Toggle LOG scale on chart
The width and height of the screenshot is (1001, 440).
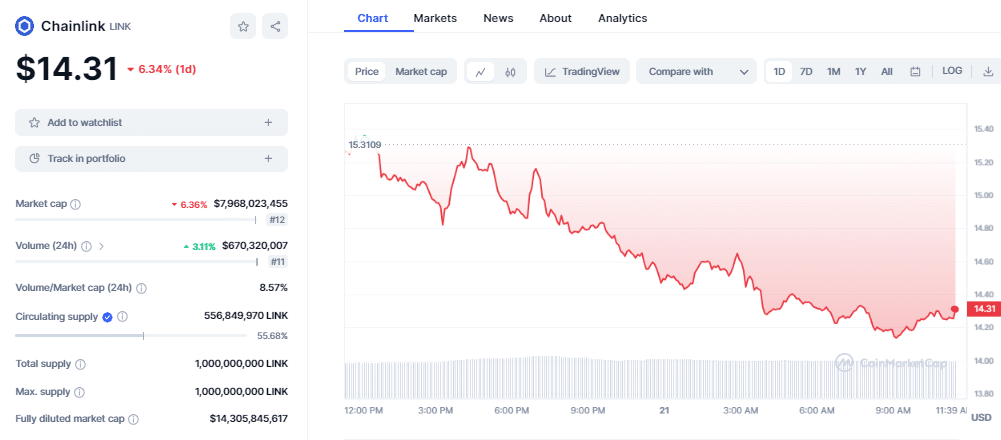click(952, 71)
